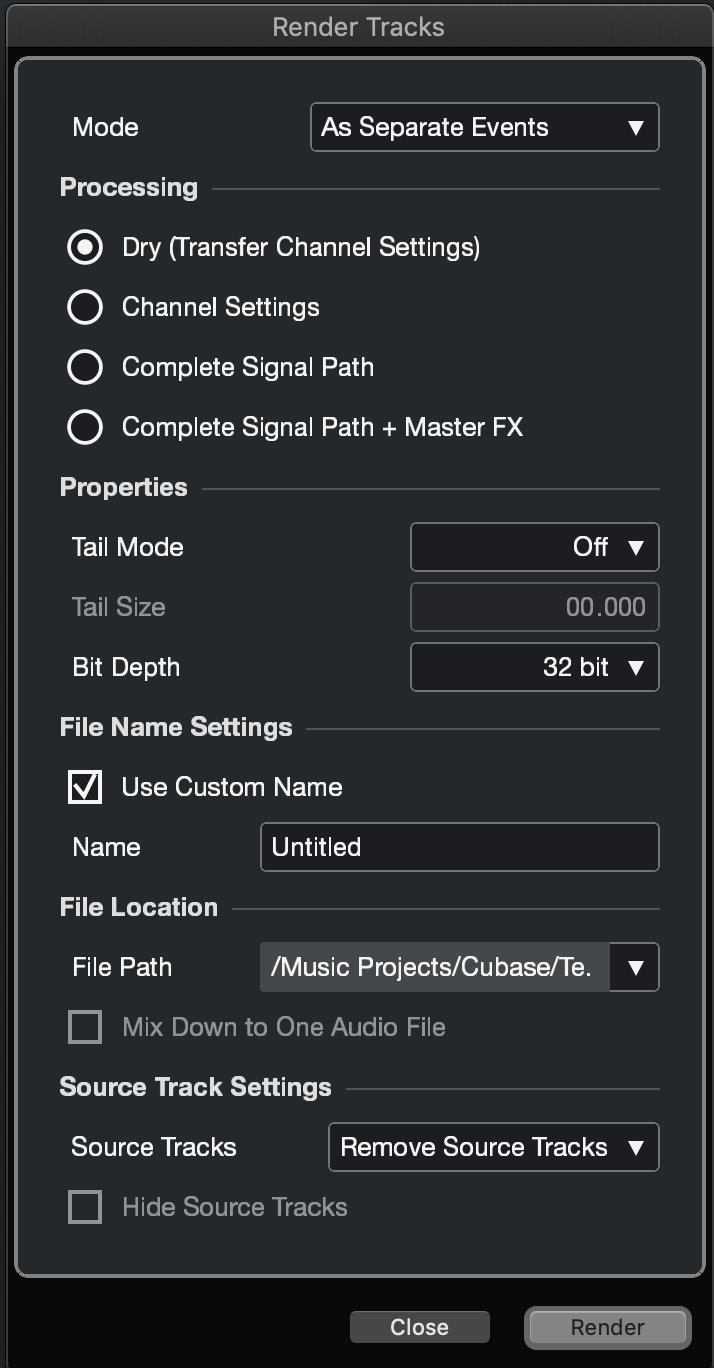Click the File Name Settings section header
The width and height of the screenshot is (714, 1368).
tap(175, 727)
